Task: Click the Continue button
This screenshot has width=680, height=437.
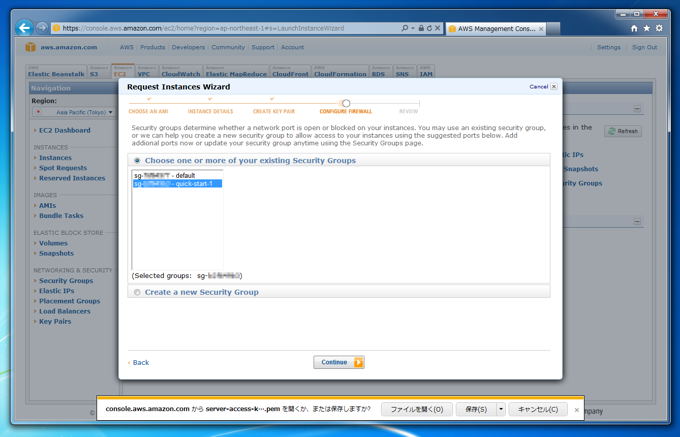Action: click(x=339, y=362)
